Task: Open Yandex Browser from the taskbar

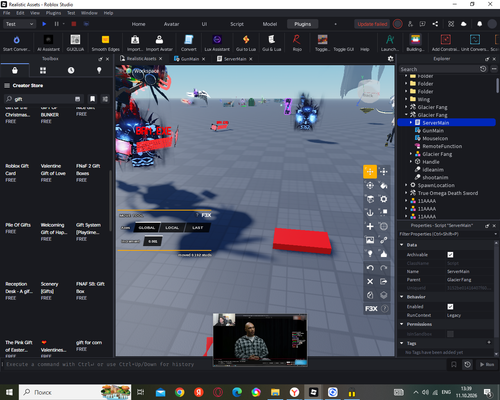Action: click(294, 392)
